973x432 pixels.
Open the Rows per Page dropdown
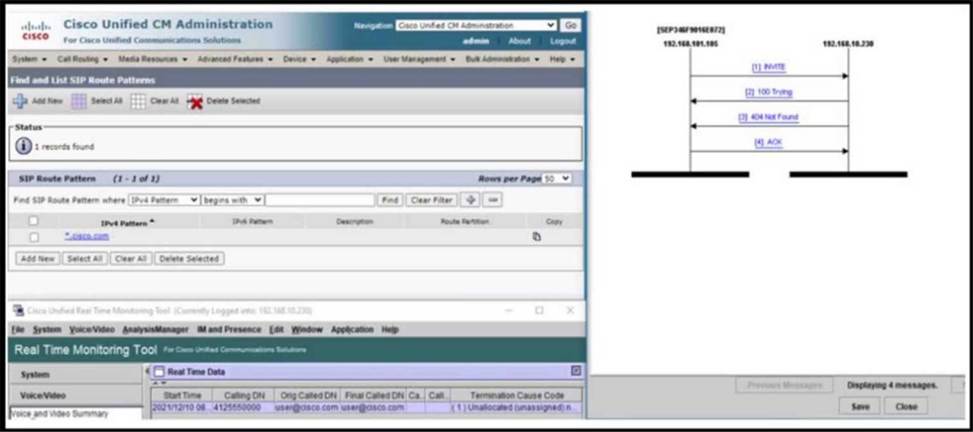[557, 179]
